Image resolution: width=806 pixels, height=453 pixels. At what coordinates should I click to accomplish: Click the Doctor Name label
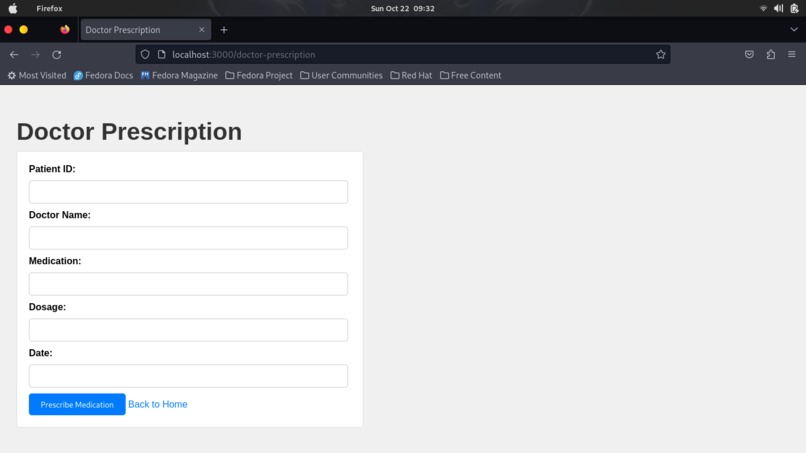tap(60, 215)
